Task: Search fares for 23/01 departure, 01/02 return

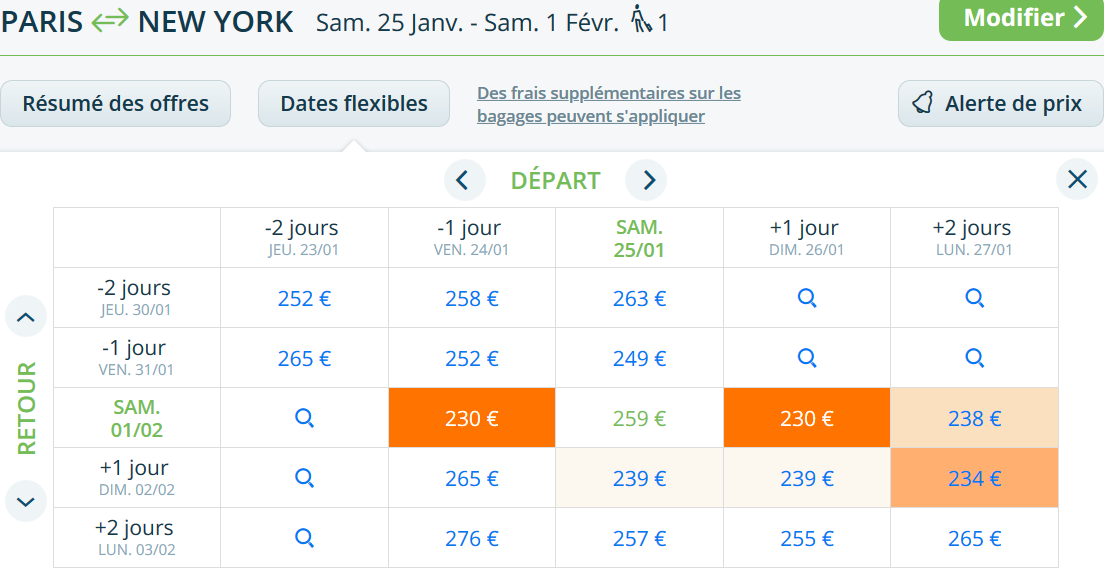Action: (304, 418)
